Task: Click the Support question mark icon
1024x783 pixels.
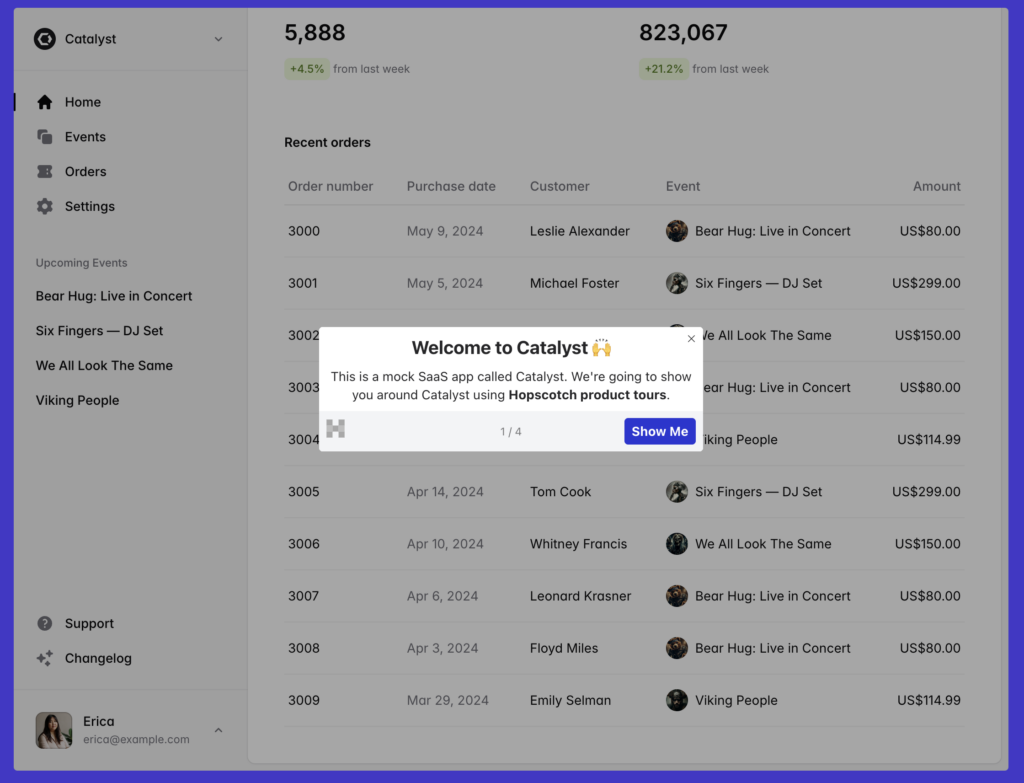Action: [44, 624]
